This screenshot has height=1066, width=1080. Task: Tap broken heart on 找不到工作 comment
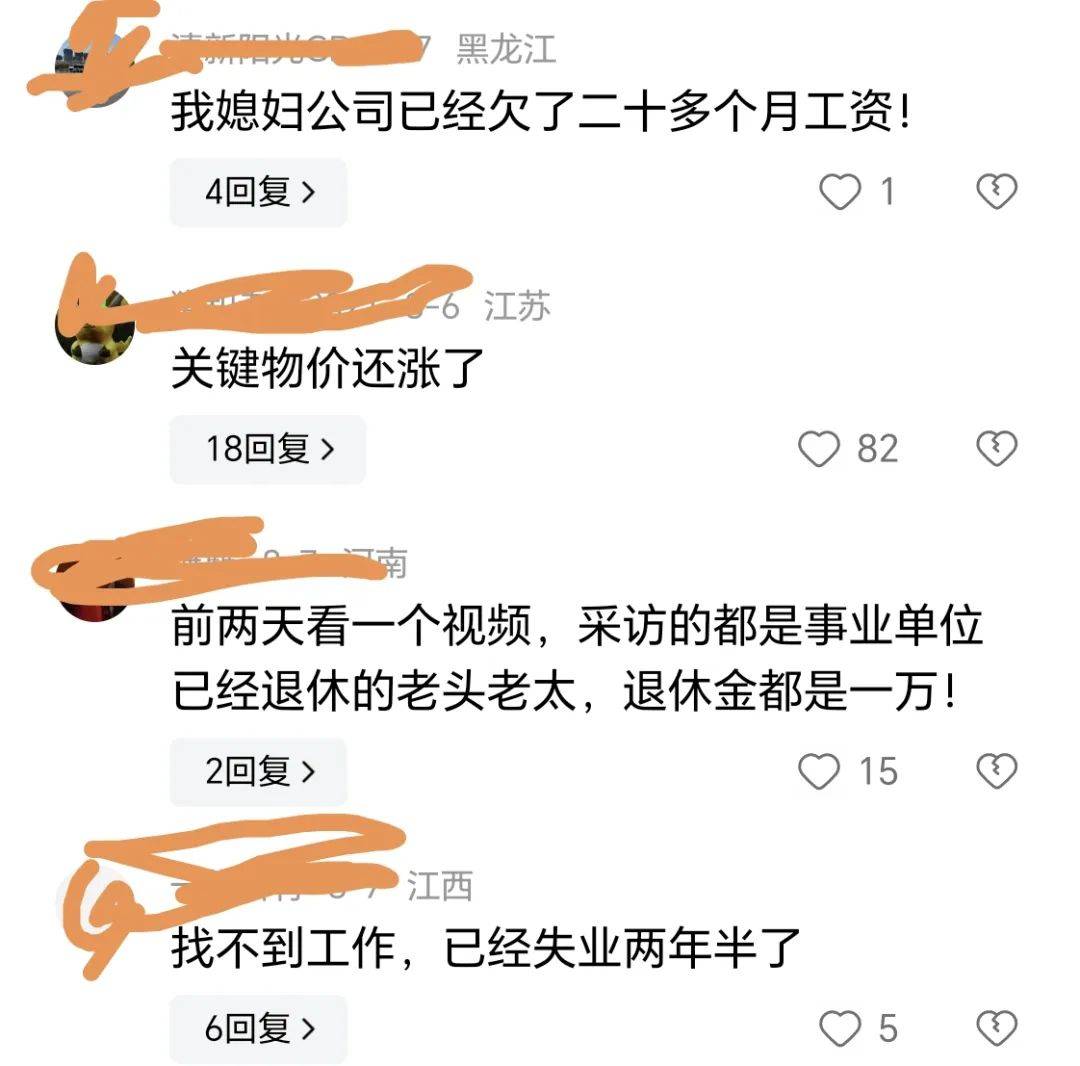[x=997, y=1029]
